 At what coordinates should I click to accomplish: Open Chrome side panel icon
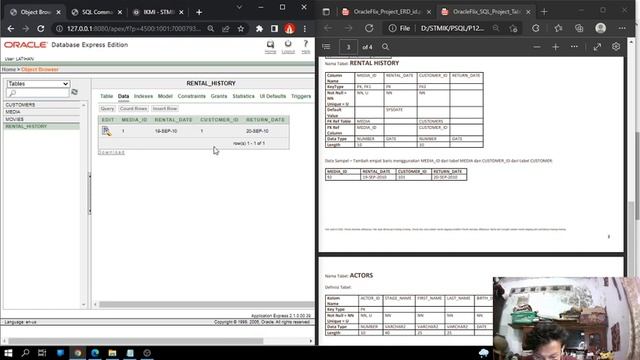[x=274, y=29]
